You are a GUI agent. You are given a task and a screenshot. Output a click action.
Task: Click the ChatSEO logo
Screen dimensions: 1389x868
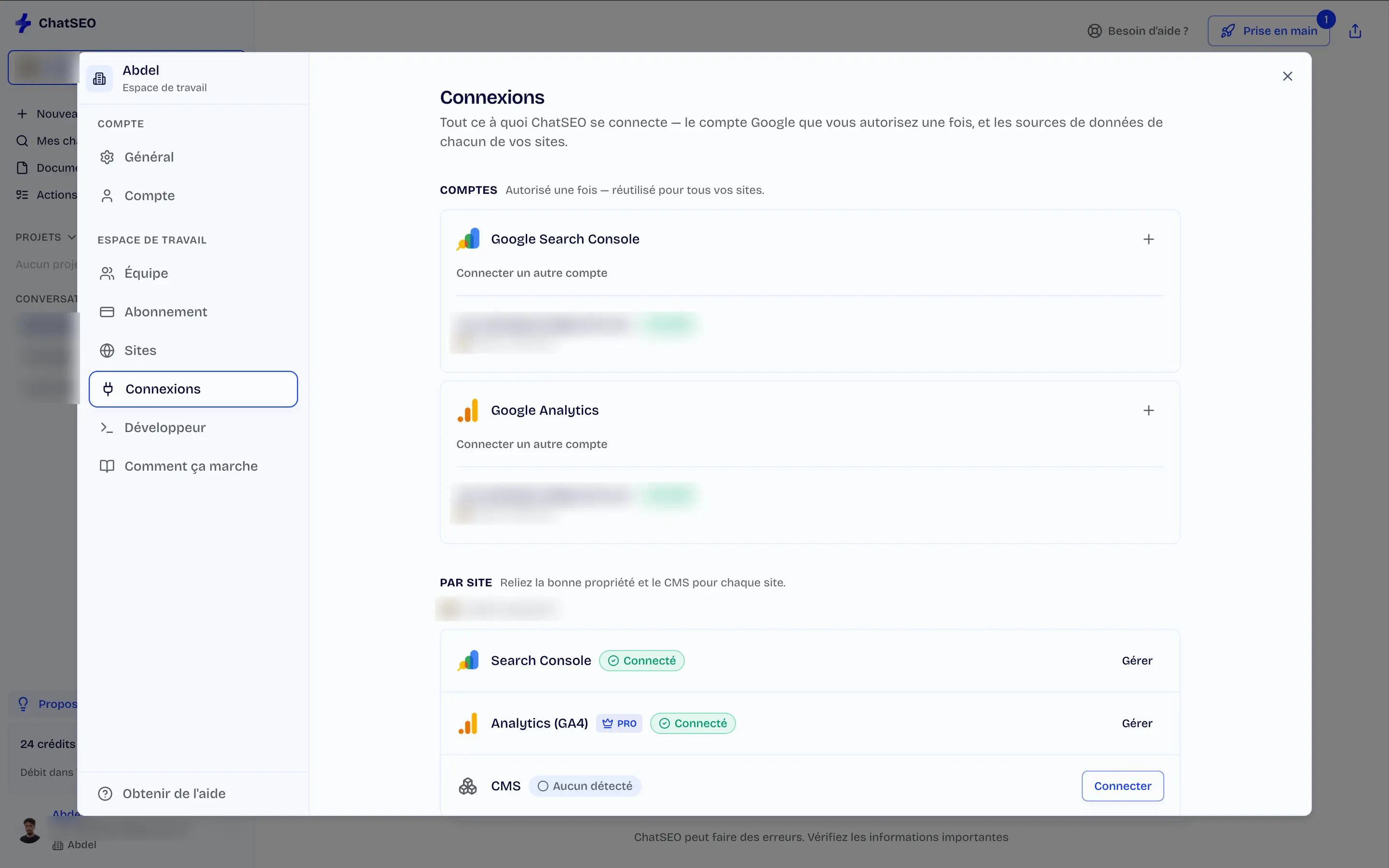[55, 23]
